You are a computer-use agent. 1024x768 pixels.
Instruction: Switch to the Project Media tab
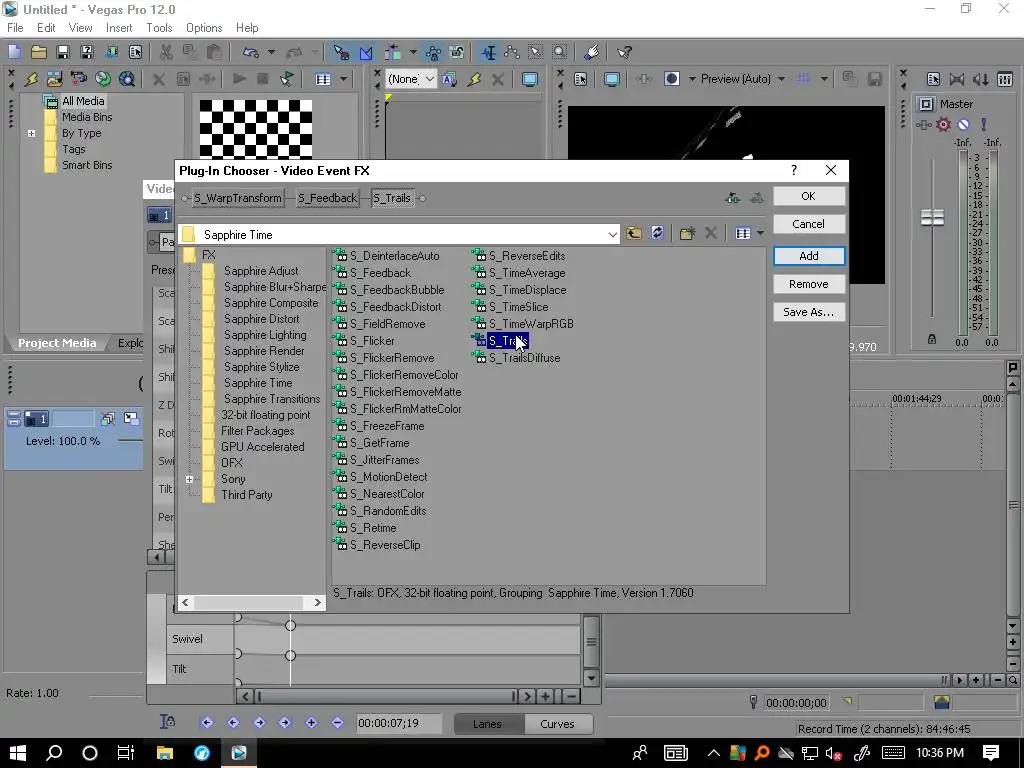coord(57,343)
